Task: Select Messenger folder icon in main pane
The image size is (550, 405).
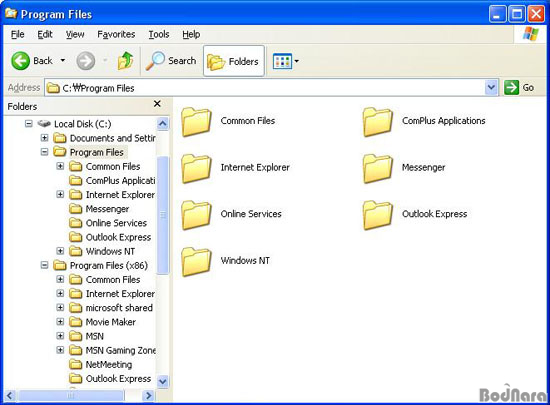Action: click(377, 168)
